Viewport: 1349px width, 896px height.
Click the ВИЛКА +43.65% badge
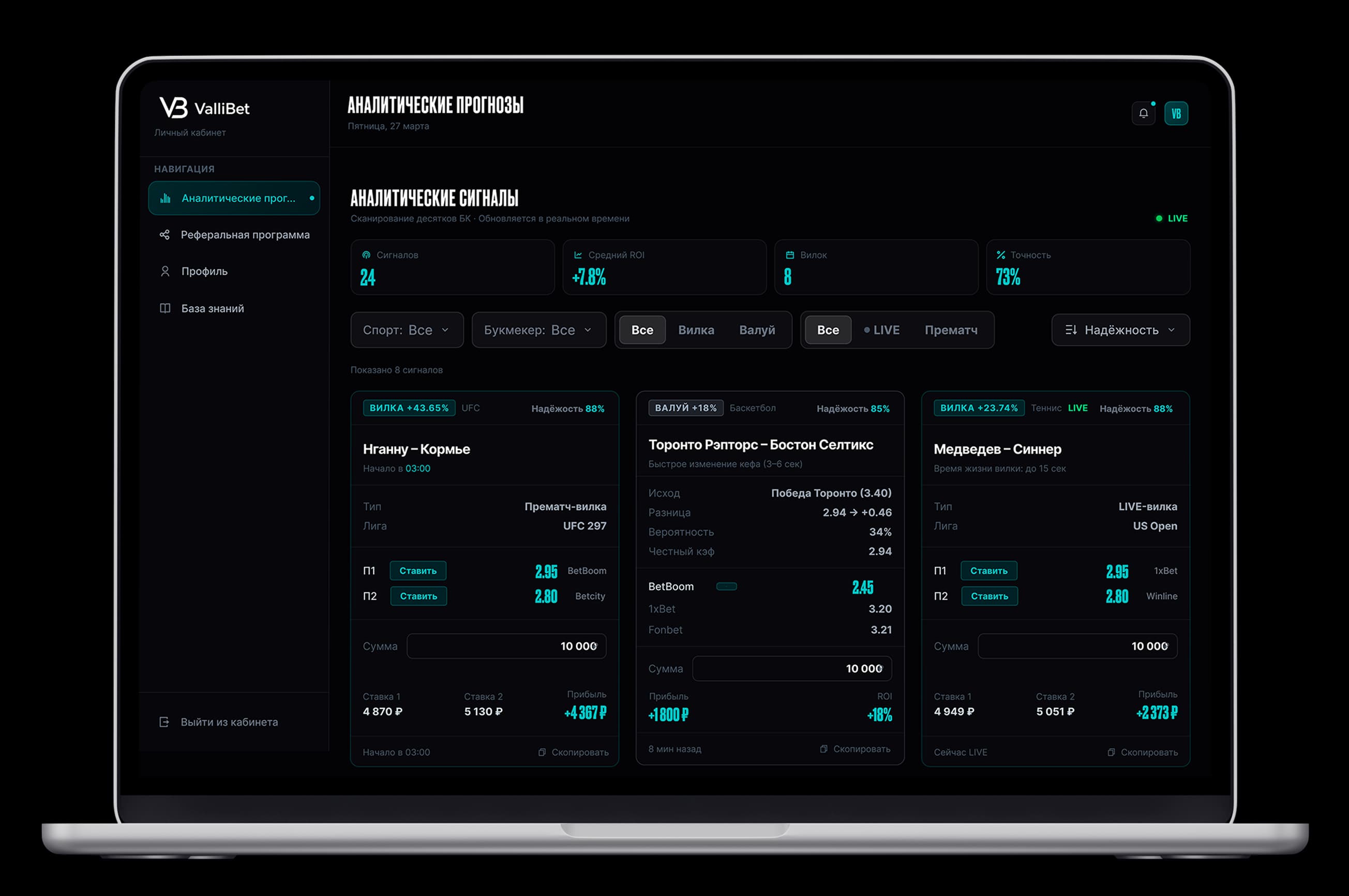[409, 408]
